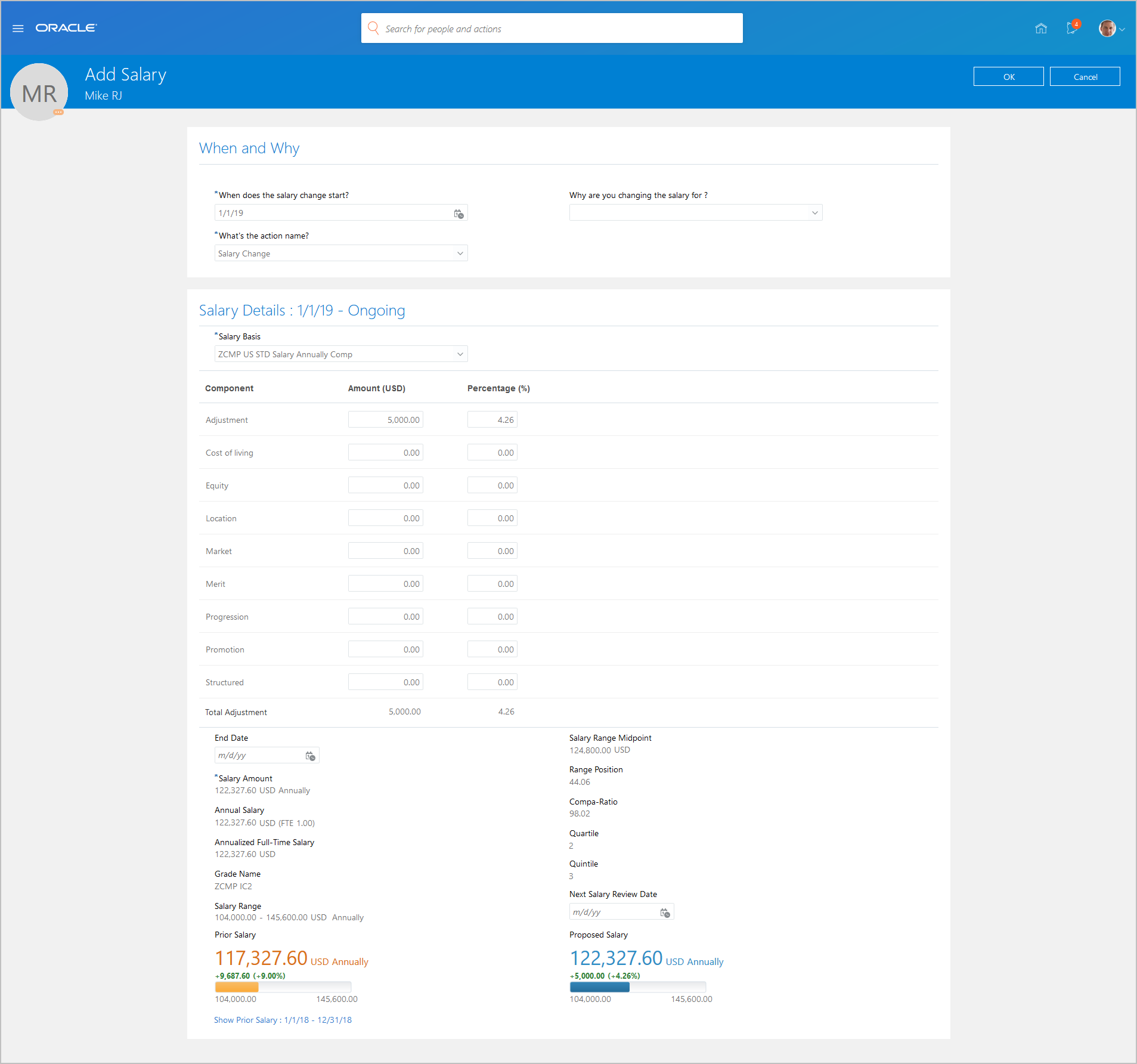Click the 'When and Why' section heading

click(x=249, y=149)
